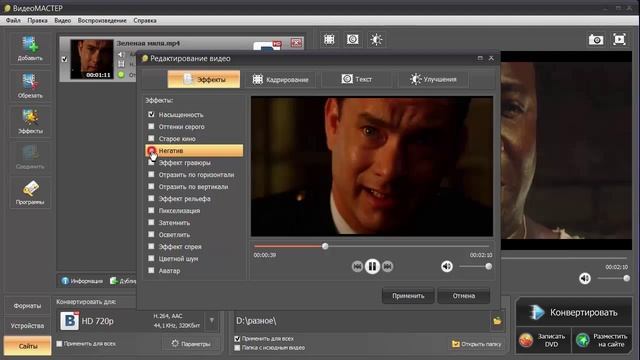Toggle Применить для всех under format

coord(59,344)
